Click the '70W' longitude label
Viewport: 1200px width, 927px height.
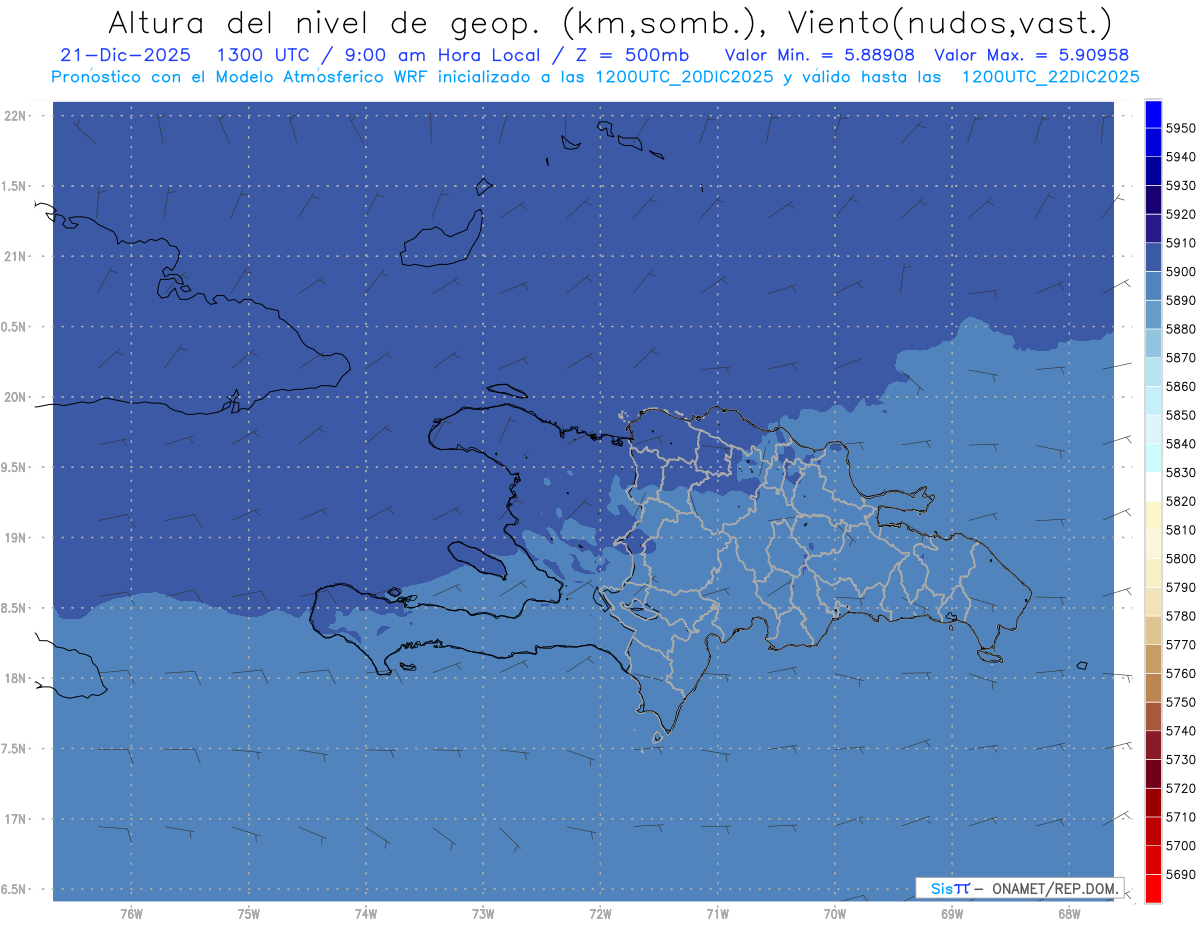(x=835, y=914)
